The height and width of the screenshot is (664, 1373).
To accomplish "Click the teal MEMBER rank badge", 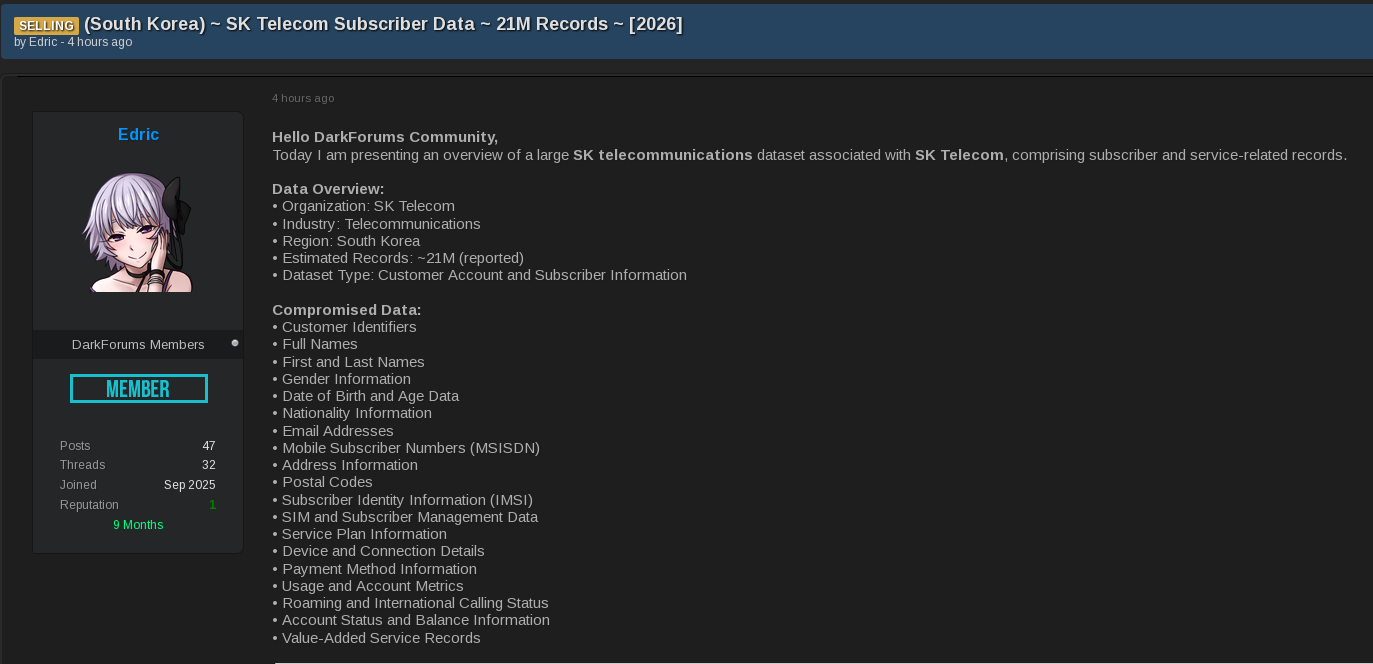I will (x=139, y=389).
